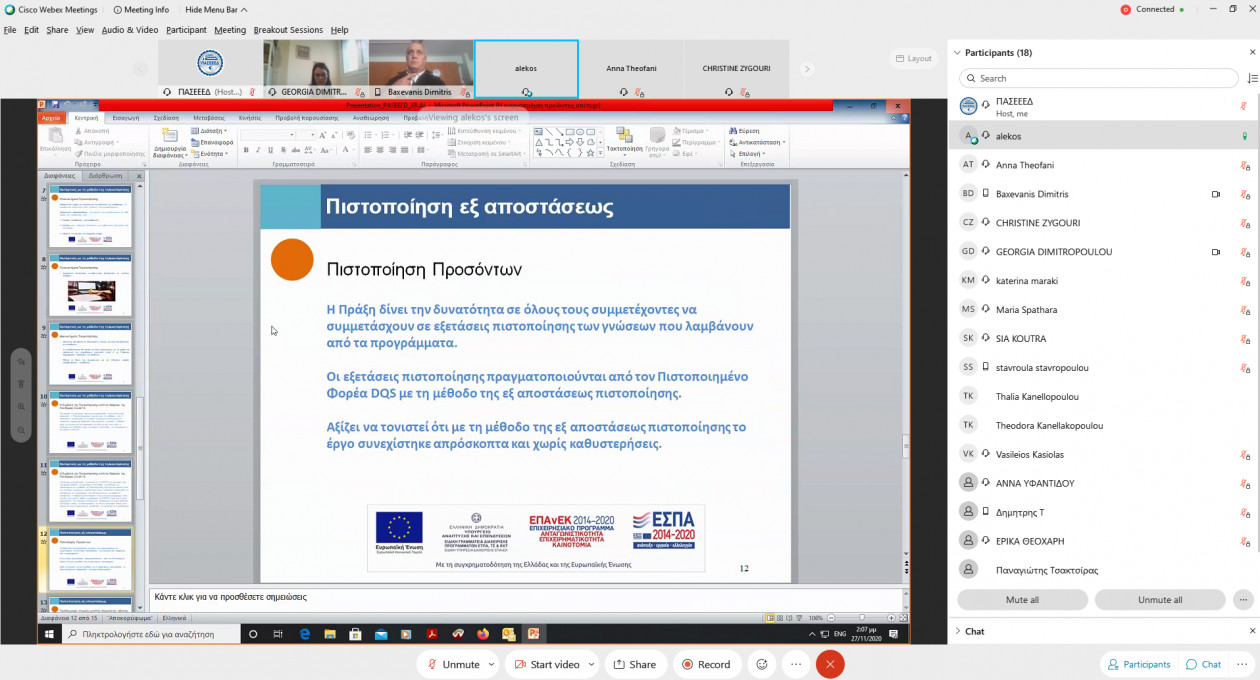Click Firefox icon in the shared Windows taskbar

483,634
